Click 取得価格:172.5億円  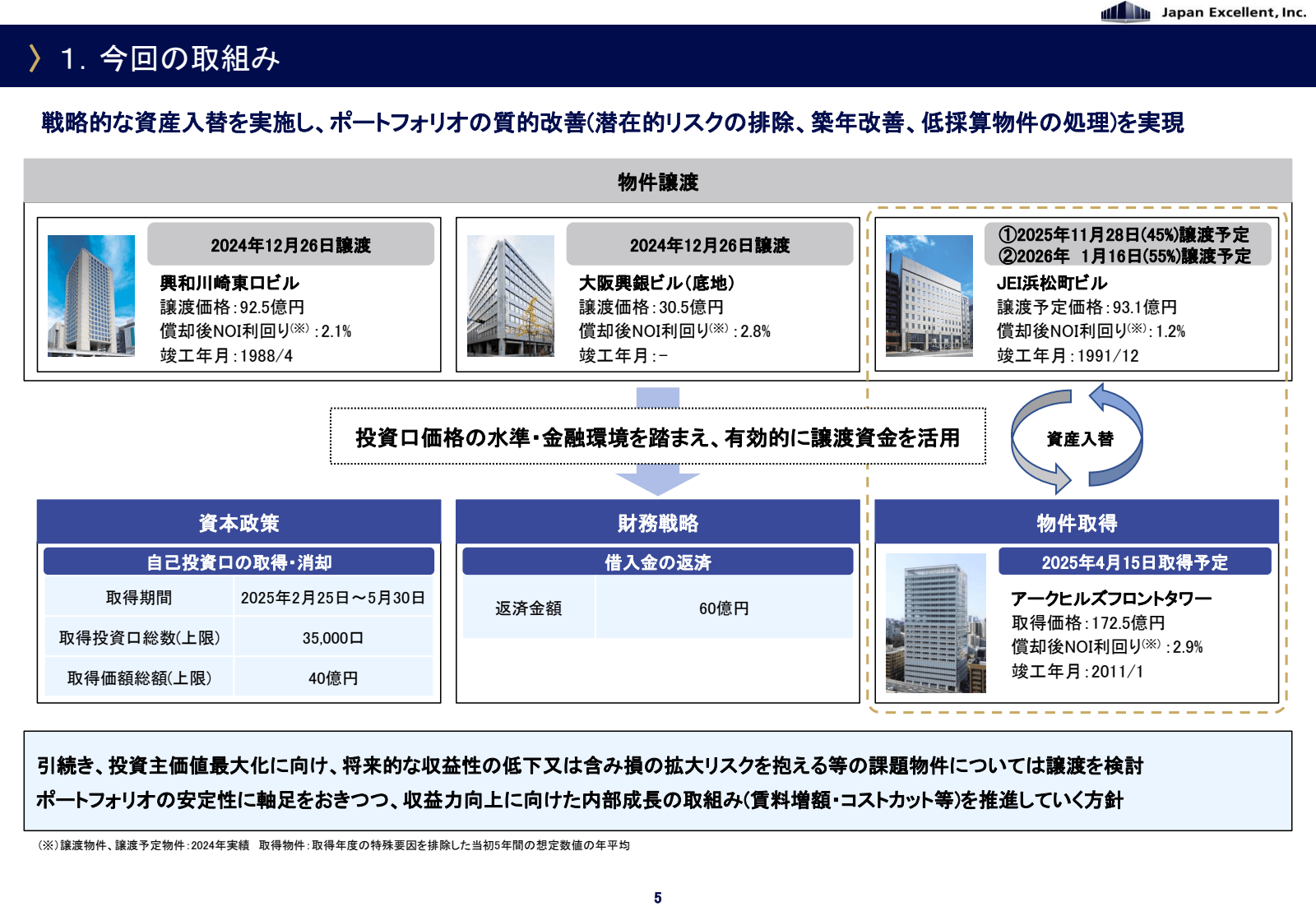[x=1088, y=622]
